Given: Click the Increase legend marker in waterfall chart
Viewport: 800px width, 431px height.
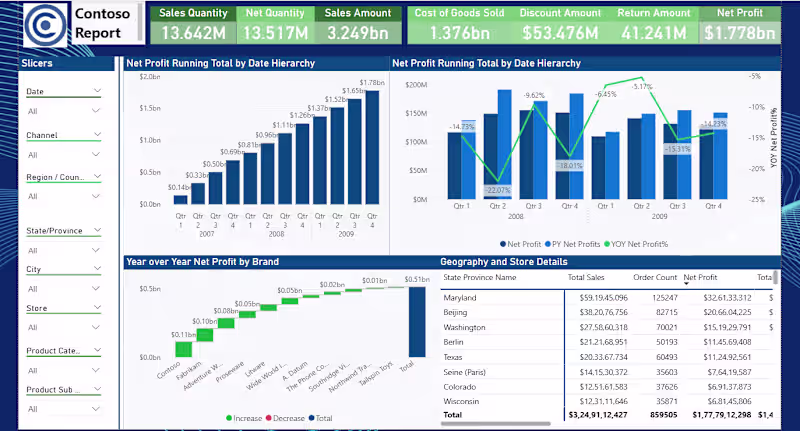Looking at the screenshot, I should pos(229,418).
